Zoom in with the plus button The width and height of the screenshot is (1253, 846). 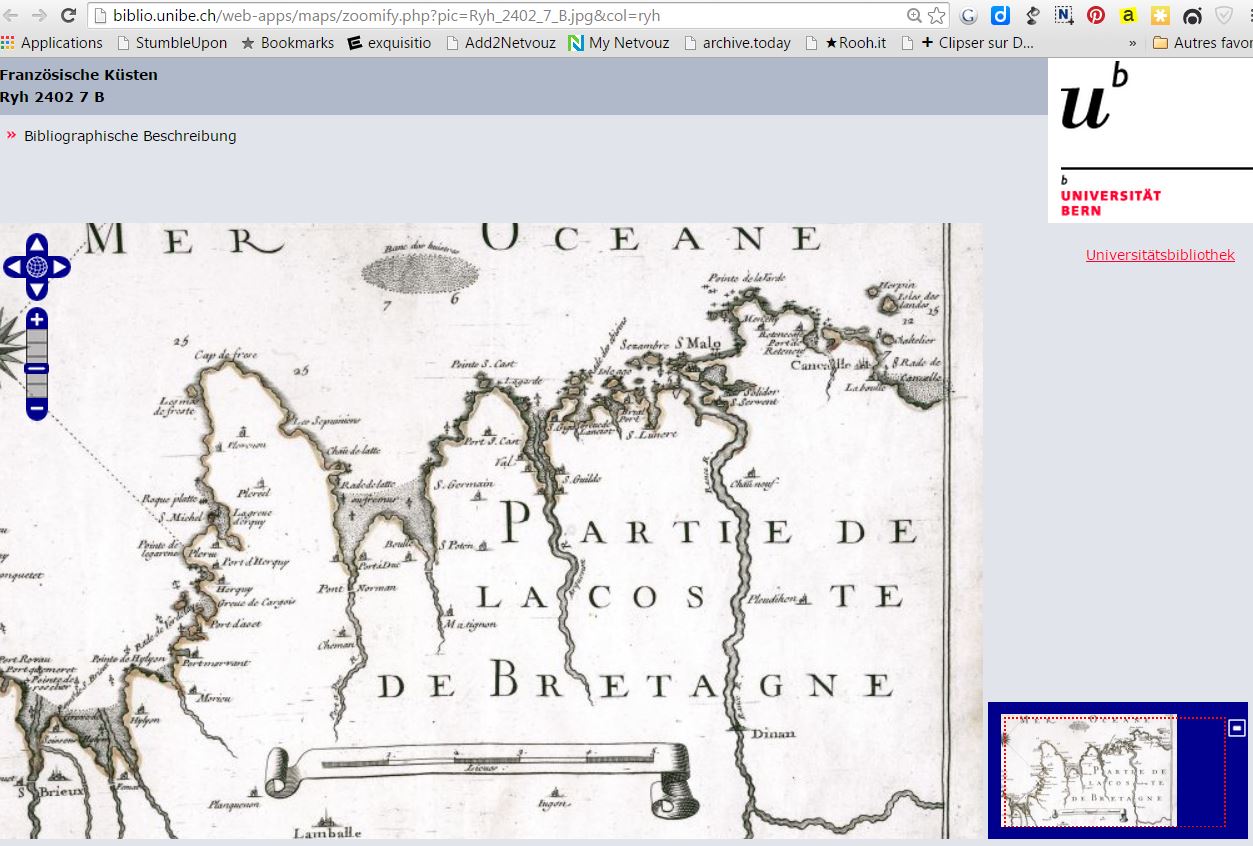37,320
